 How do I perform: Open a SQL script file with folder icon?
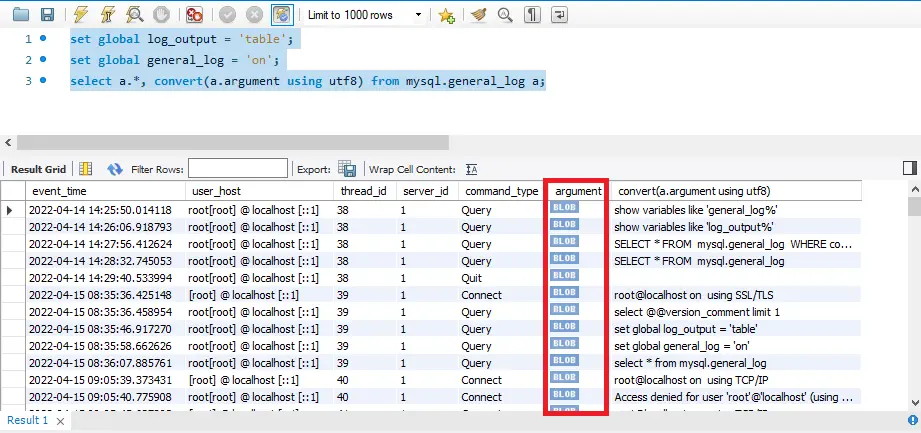[21, 15]
